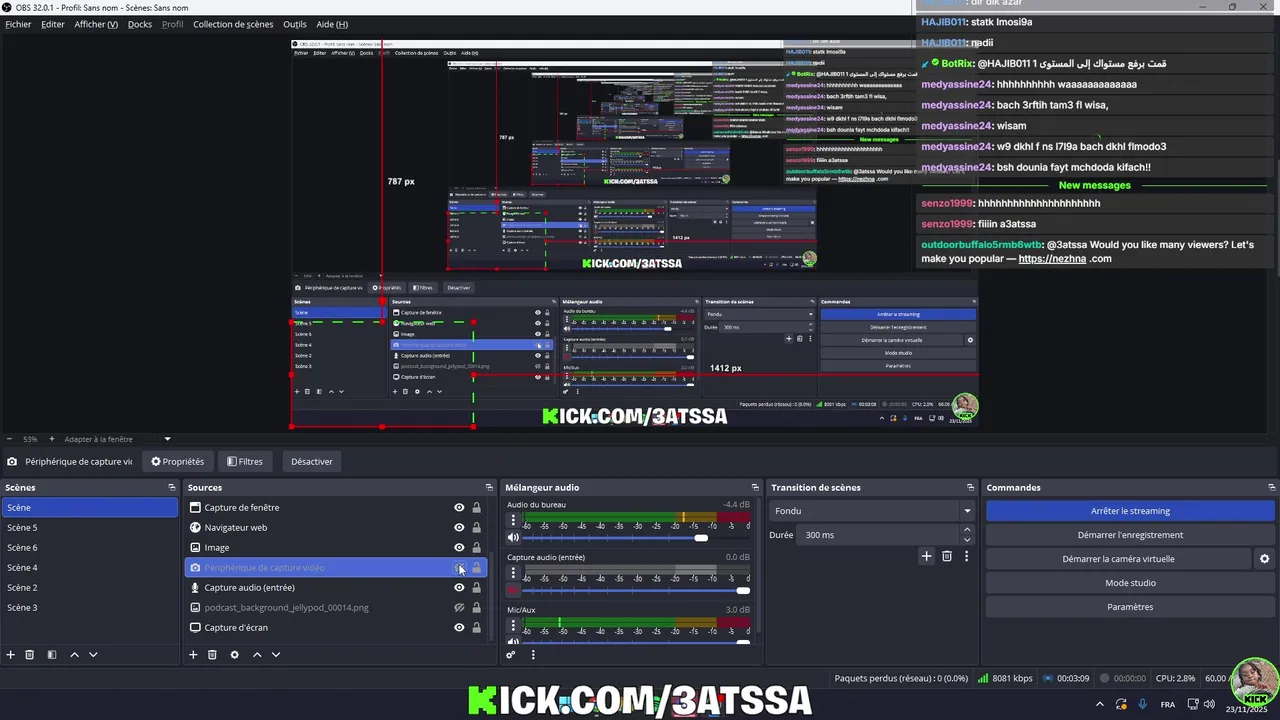The height and width of the screenshot is (720, 1280).
Task: Open Filtres for the selected source
Action: (x=244, y=462)
